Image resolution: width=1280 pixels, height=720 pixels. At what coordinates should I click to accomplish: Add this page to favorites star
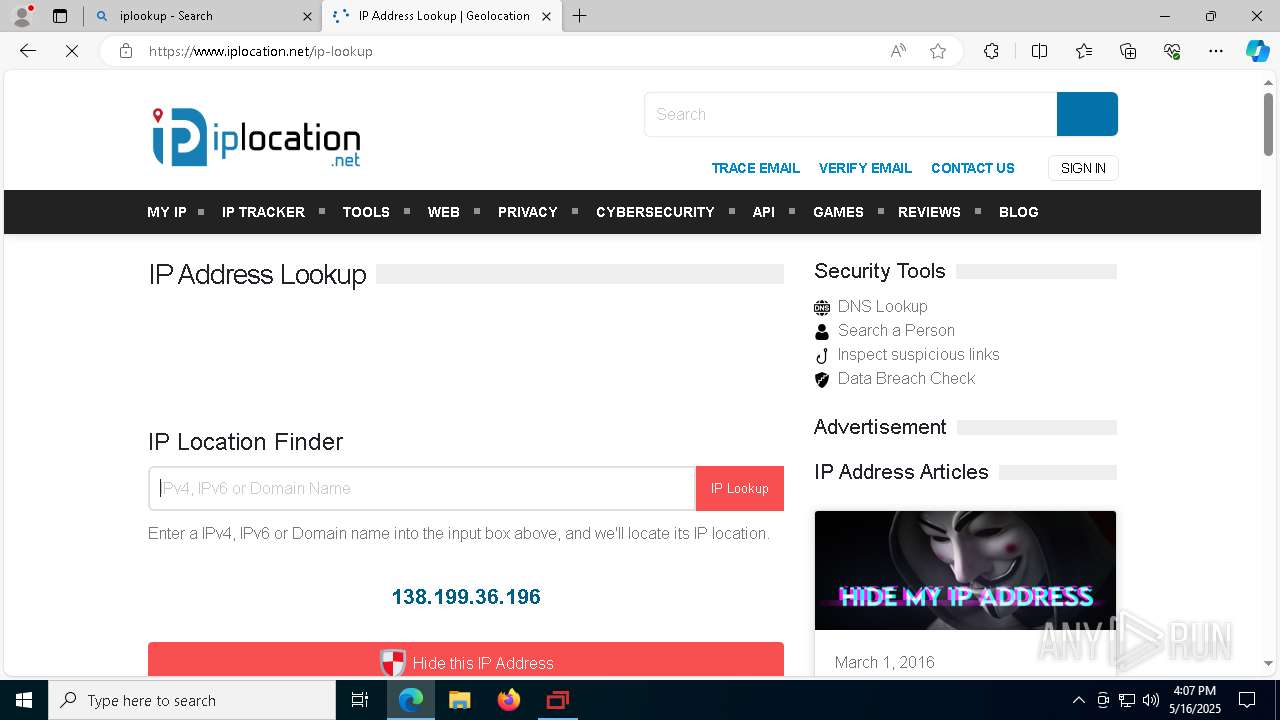(938, 51)
